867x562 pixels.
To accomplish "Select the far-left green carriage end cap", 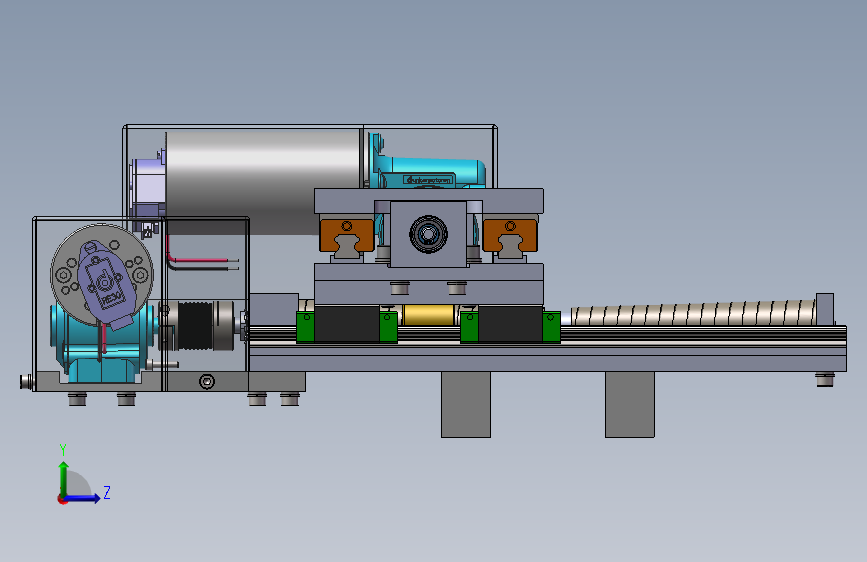I will tap(305, 327).
